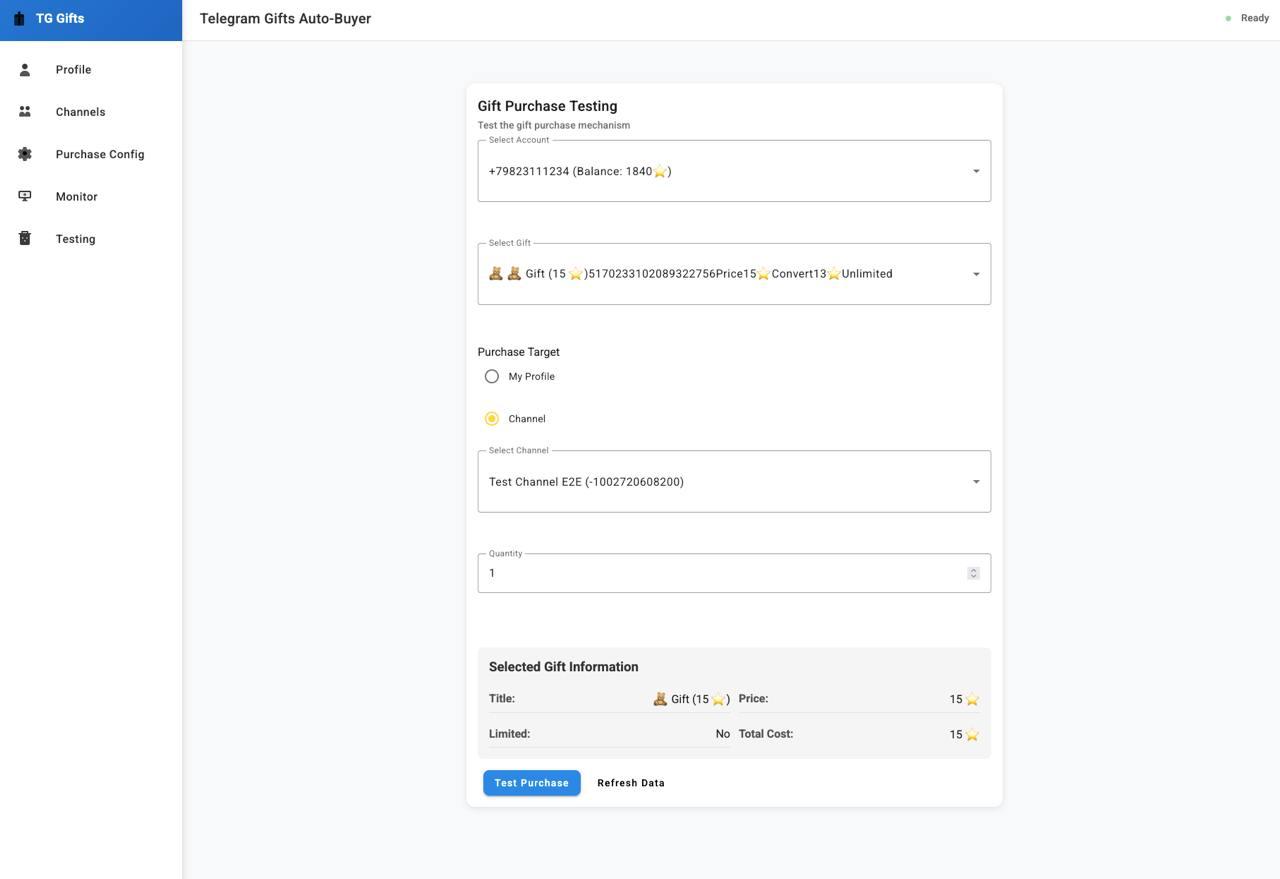Expand the Select Gift dropdown arrow
1280x879 pixels.
976,274
